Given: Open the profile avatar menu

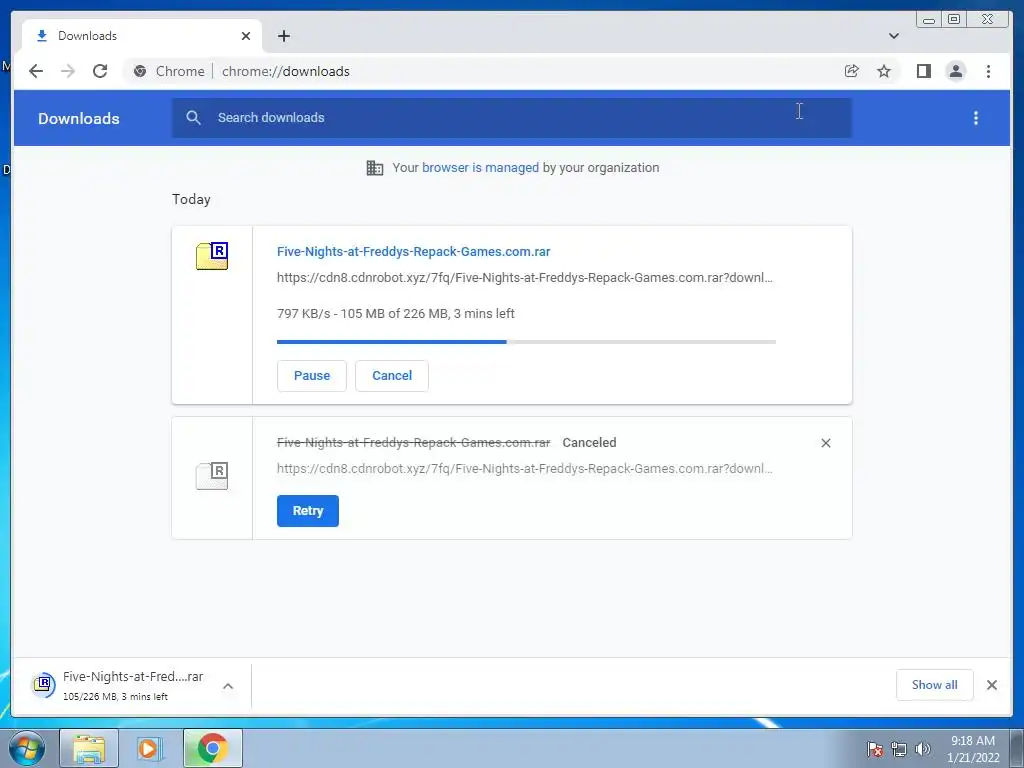Looking at the screenshot, I should pyautogui.click(x=955, y=71).
